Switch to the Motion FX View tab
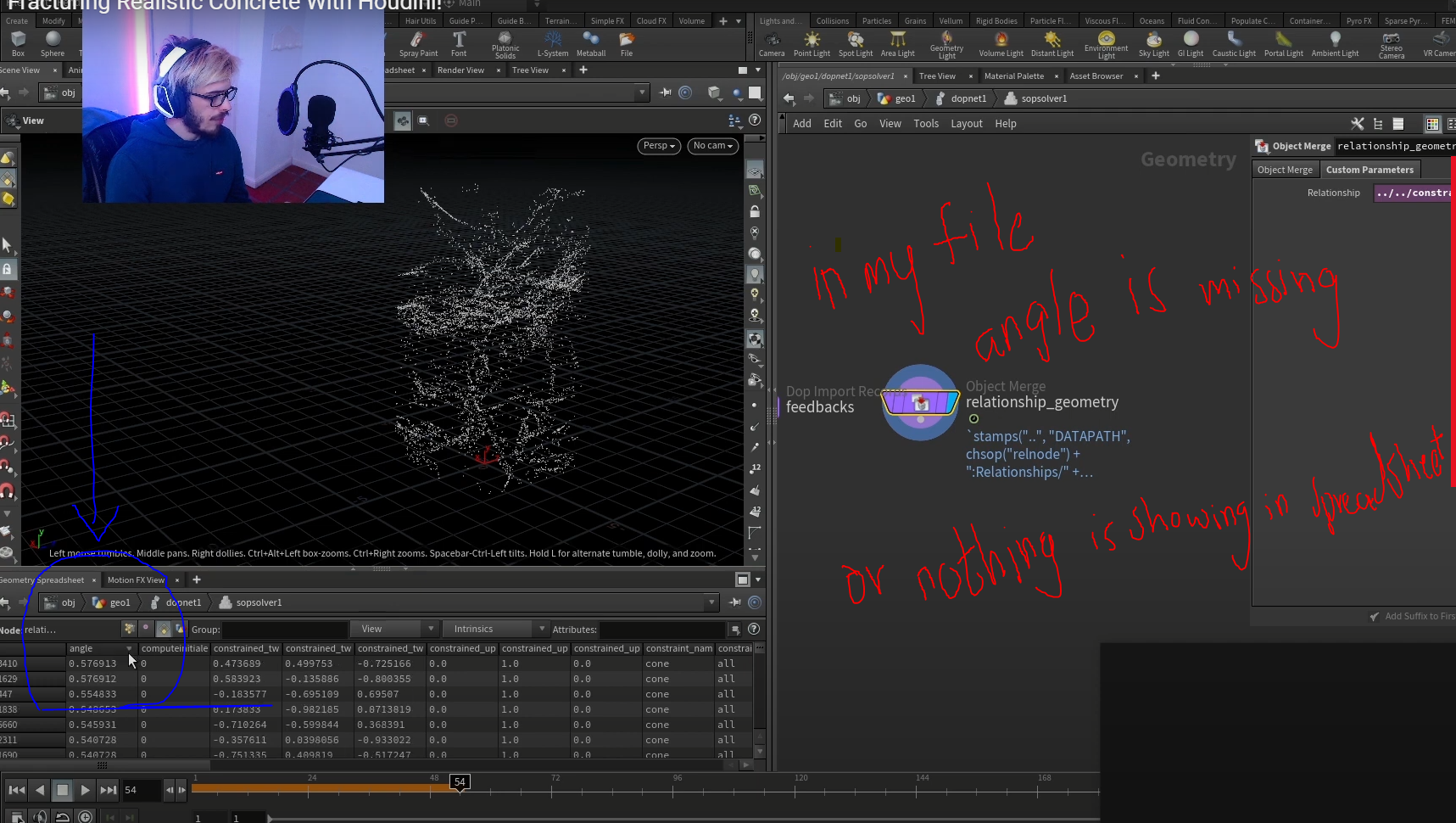1456x823 pixels. tap(136, 580)
